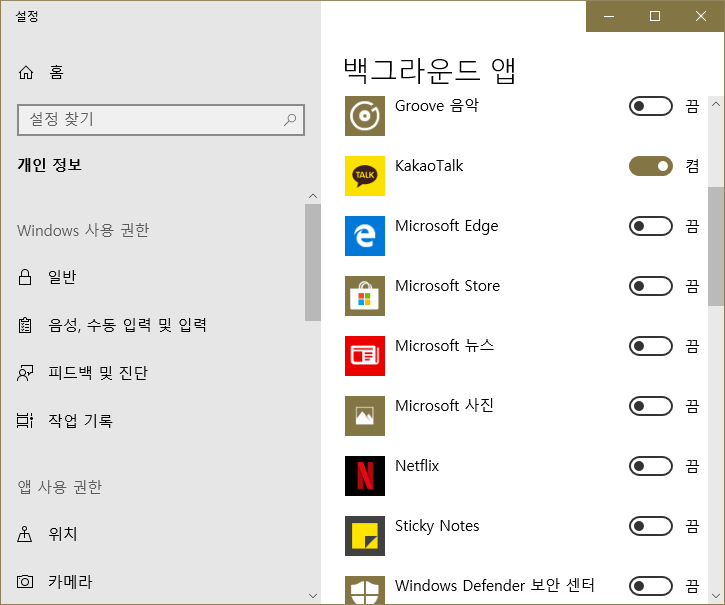Click sidebar scrollbar down arrow
Screen dimensions: 725x605
pos(313,596)
